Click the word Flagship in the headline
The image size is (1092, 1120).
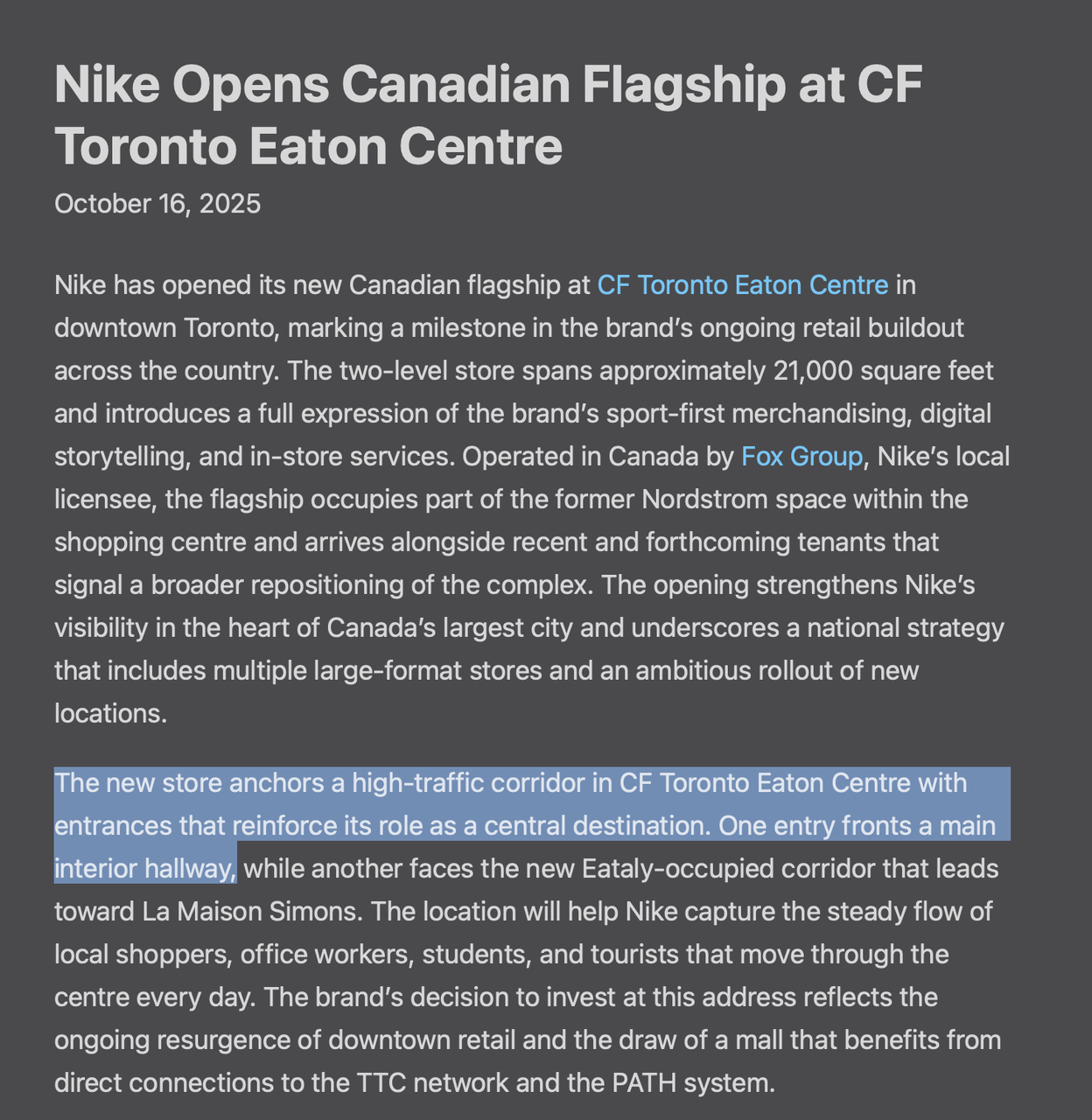pyautogui.click(x=683, y=85)
